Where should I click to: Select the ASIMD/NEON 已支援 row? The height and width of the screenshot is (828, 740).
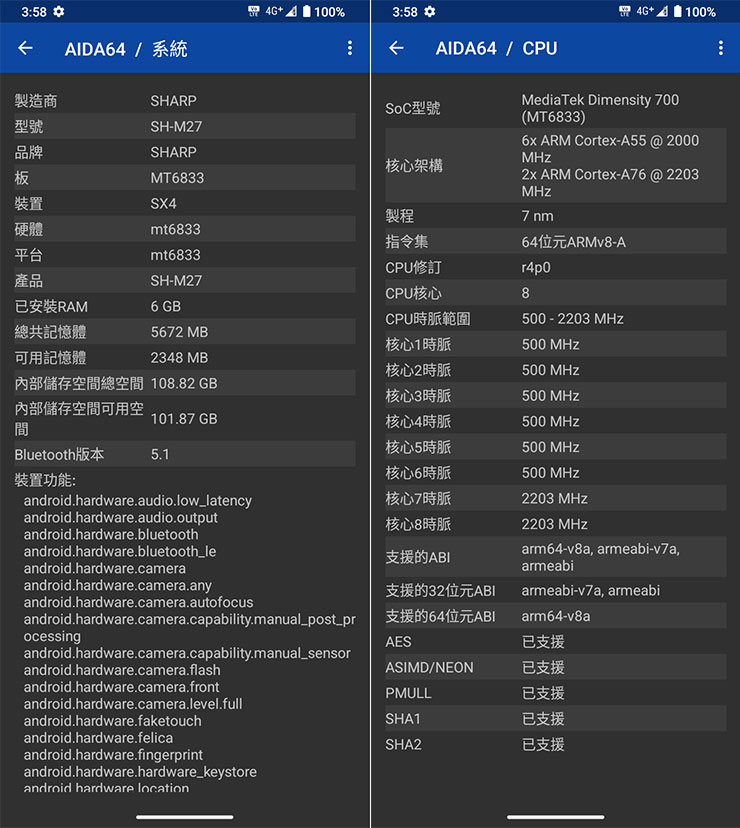click(555, 667)
